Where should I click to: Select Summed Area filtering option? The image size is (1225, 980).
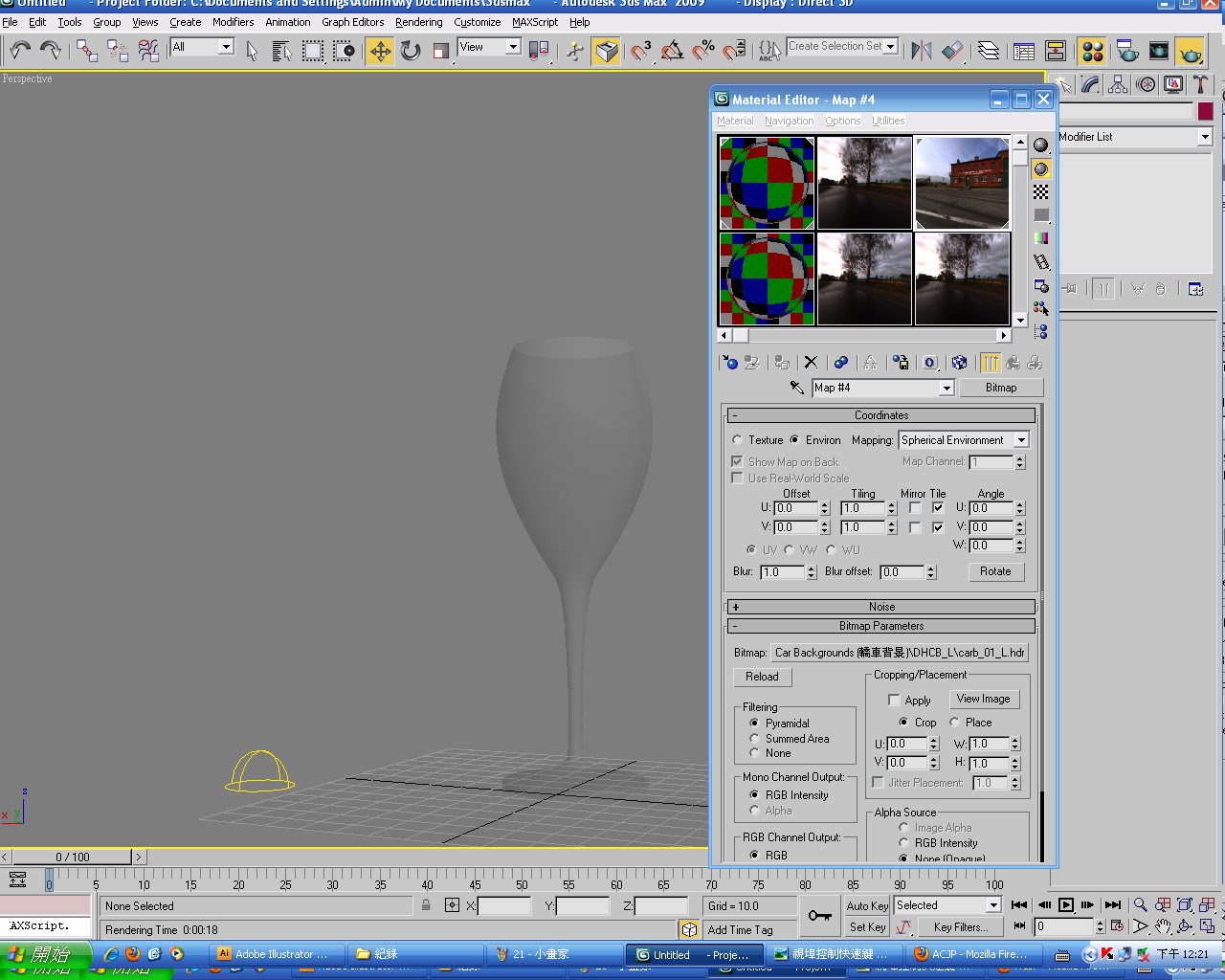click(754, 739)
